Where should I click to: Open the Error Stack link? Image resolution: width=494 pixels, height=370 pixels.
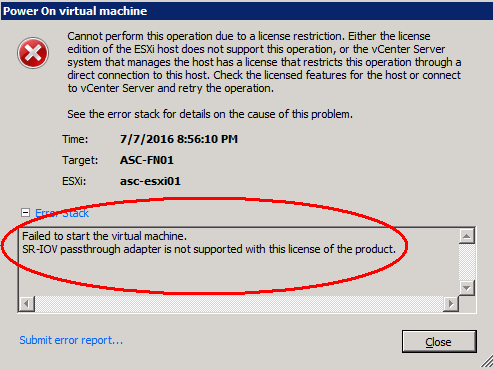coord(62,213)
